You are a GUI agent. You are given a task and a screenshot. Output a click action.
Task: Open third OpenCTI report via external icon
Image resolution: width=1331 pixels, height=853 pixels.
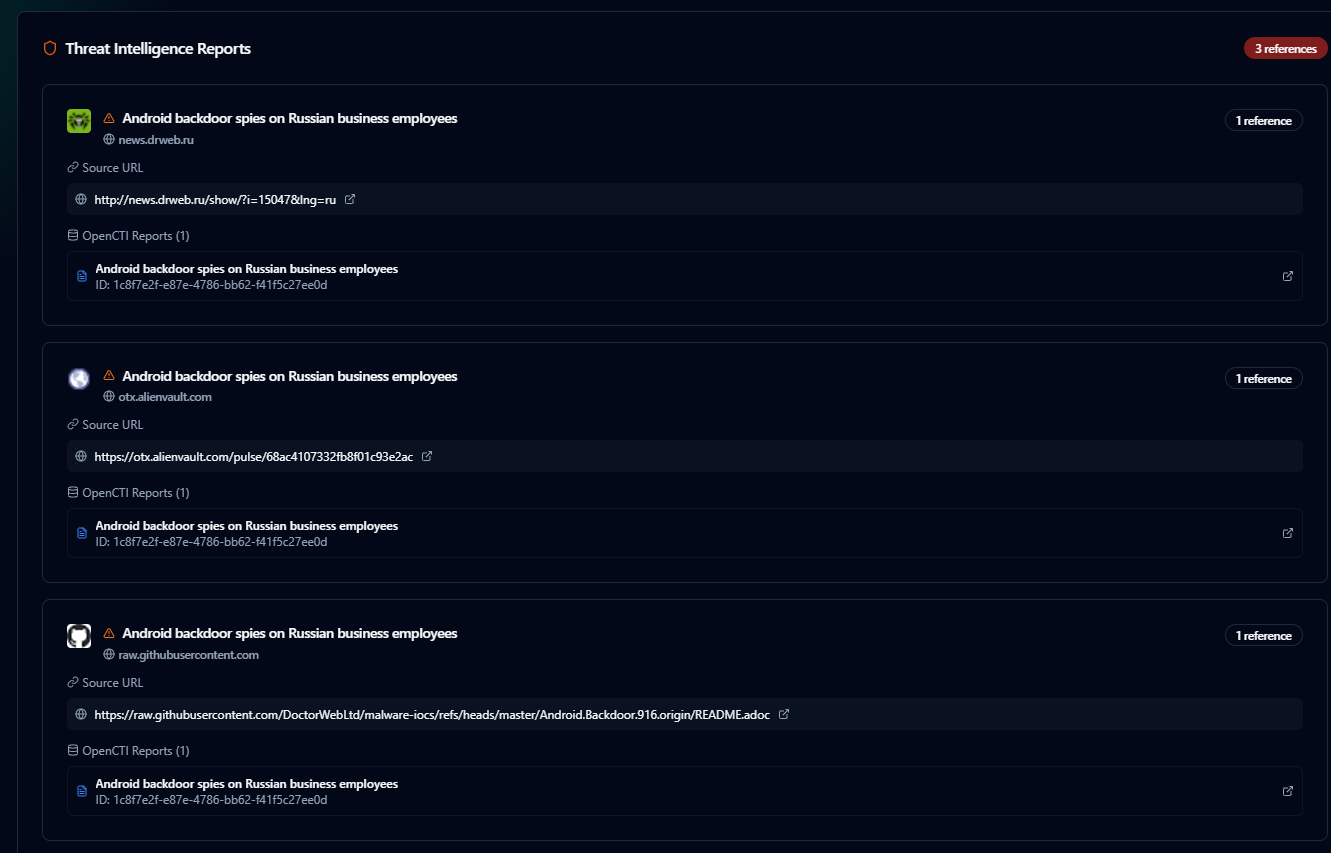pyautogui.click(x=1288, y=791)
